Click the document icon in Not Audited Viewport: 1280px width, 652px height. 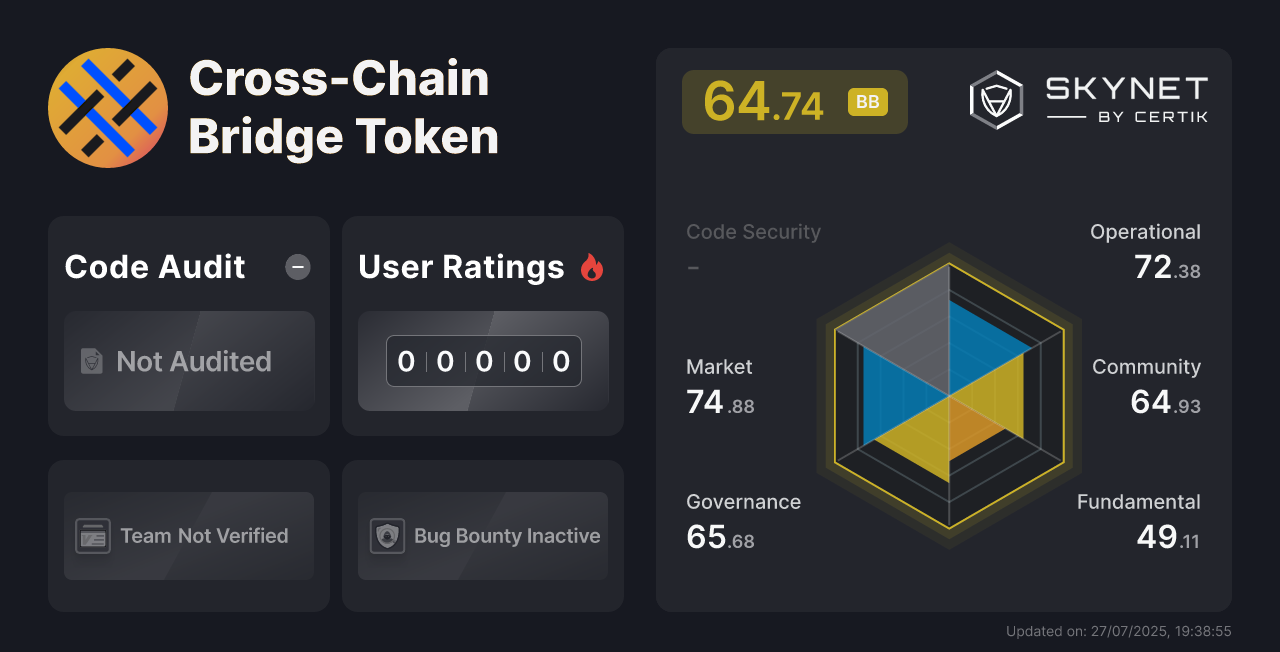pos(92,361)
